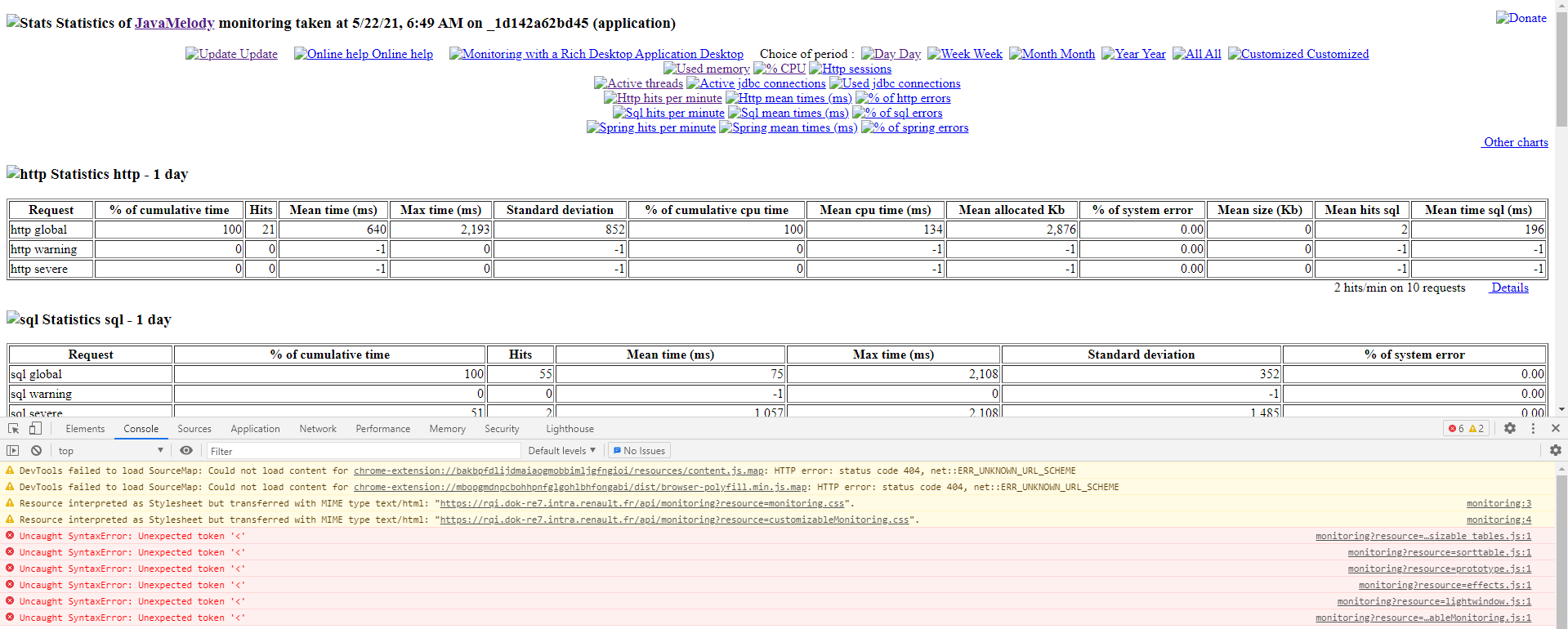Click the Update link

pyautogui.click(x=231, y=54)
